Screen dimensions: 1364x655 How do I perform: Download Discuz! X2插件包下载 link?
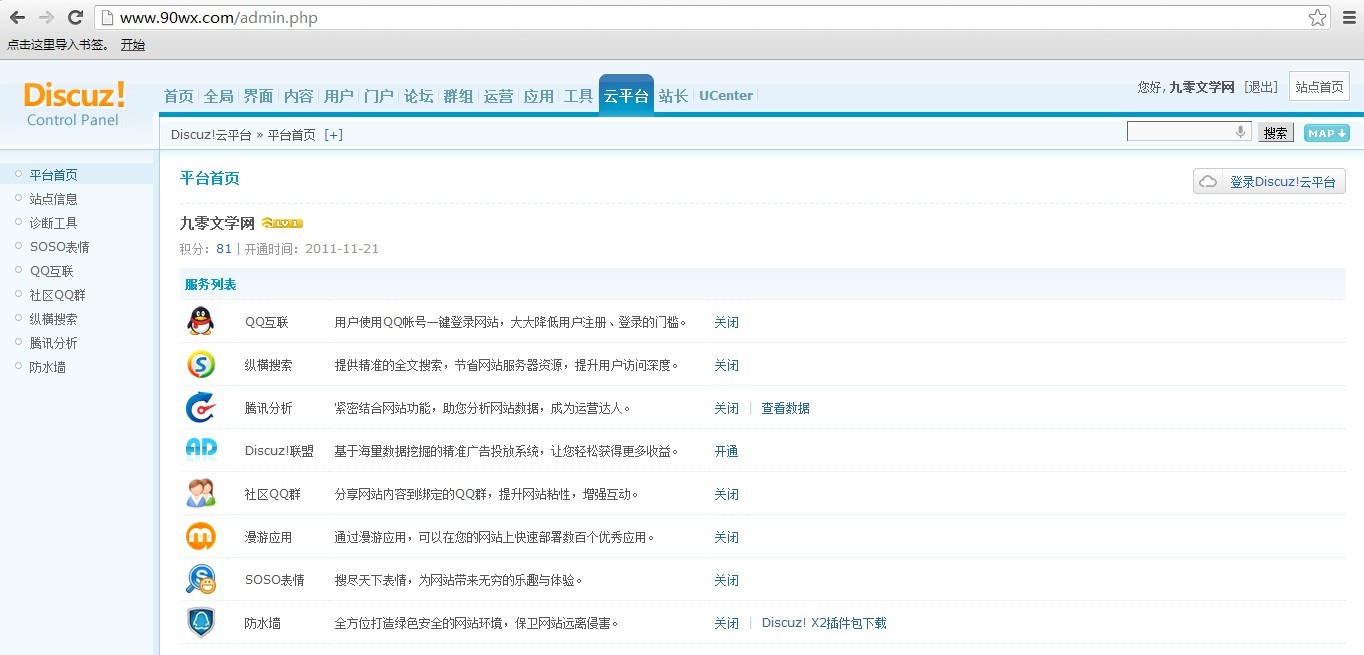(x=824, y=623)
